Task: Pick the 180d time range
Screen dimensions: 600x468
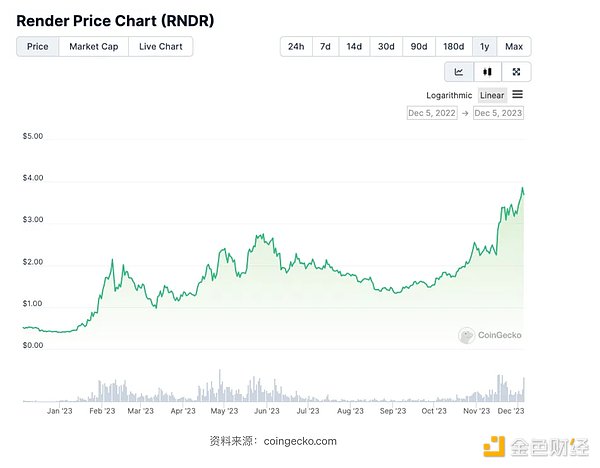Action: coord(453,46)
